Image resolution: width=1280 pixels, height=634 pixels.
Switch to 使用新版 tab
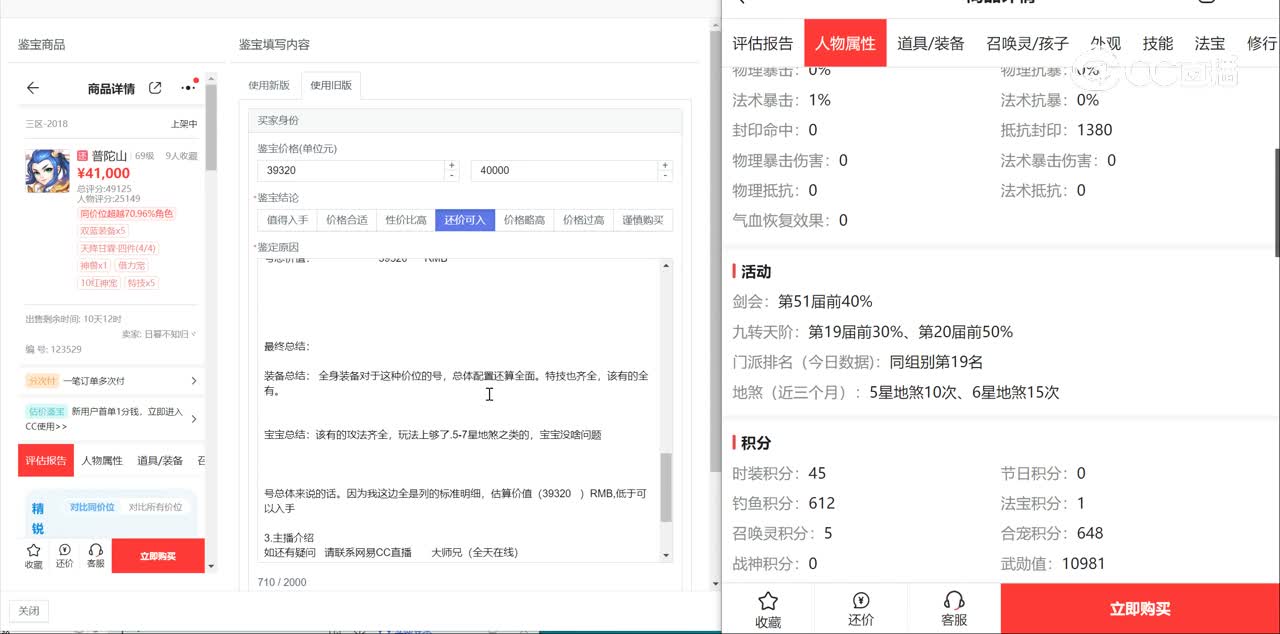coord(269,86)
